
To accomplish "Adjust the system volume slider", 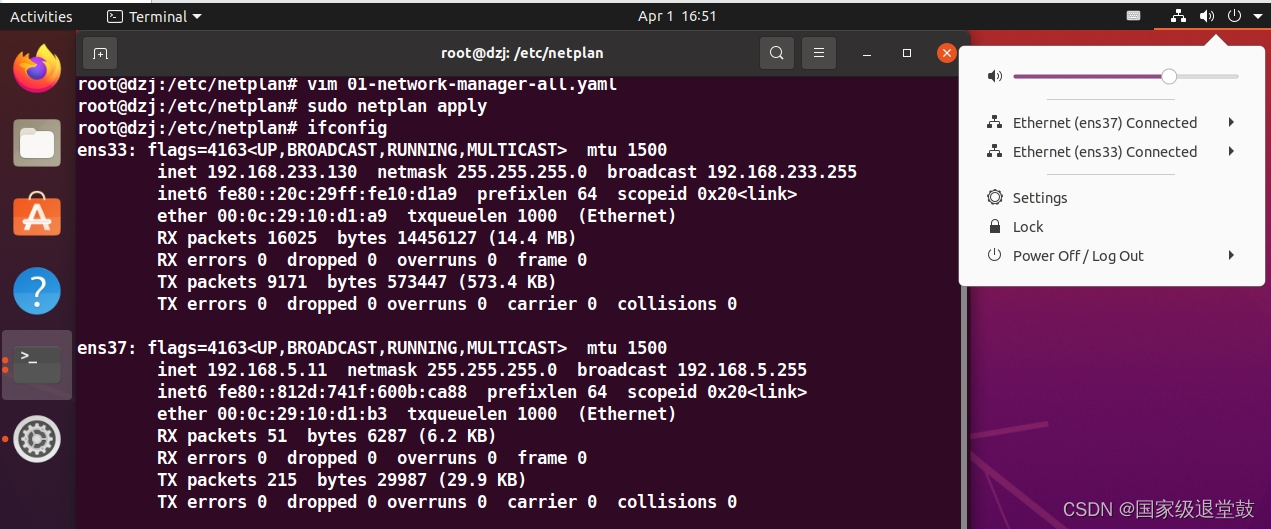I will (x=1125, y=76).
